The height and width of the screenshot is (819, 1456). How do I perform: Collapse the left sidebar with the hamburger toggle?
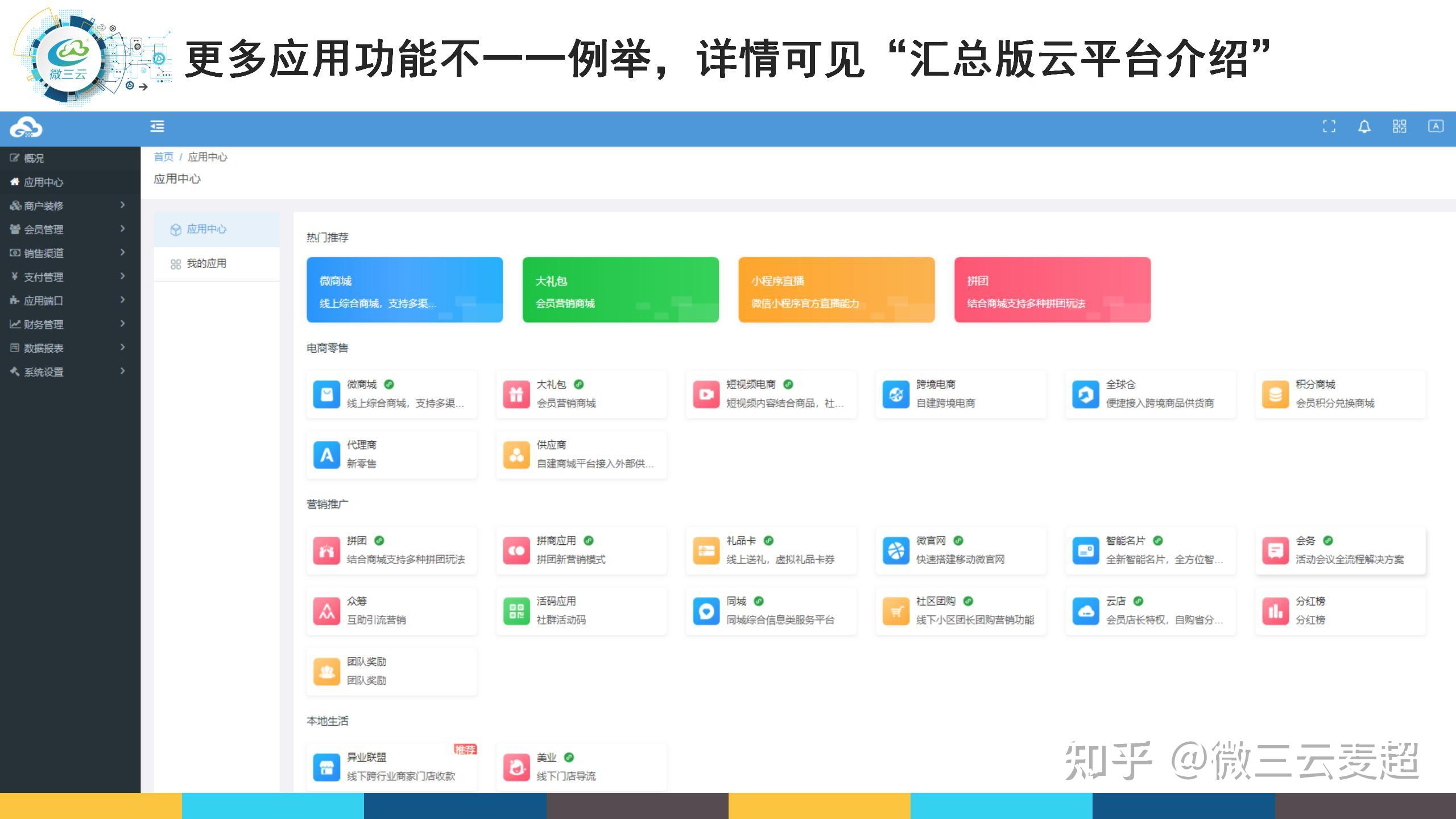(158, 127)
